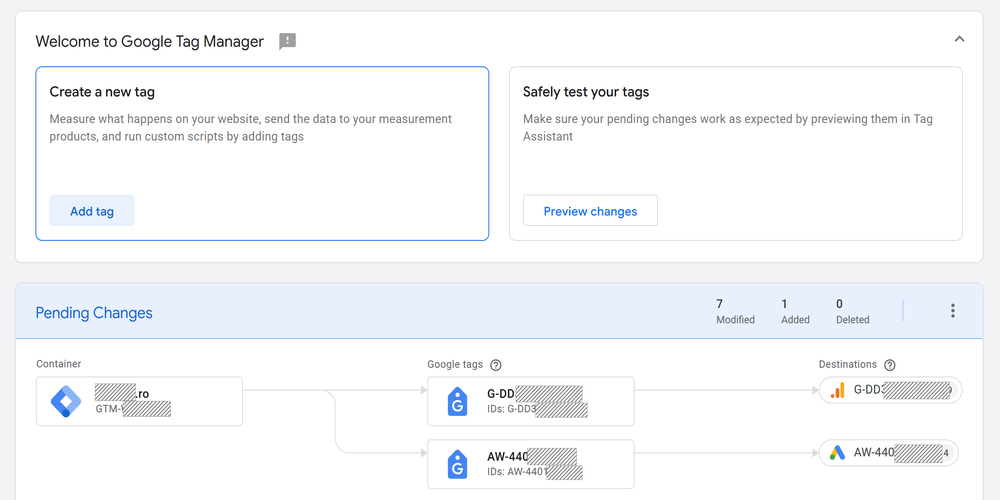Click the help icon next to Google tags
Screen dimensions: 1000x500
tap(496, 365)
